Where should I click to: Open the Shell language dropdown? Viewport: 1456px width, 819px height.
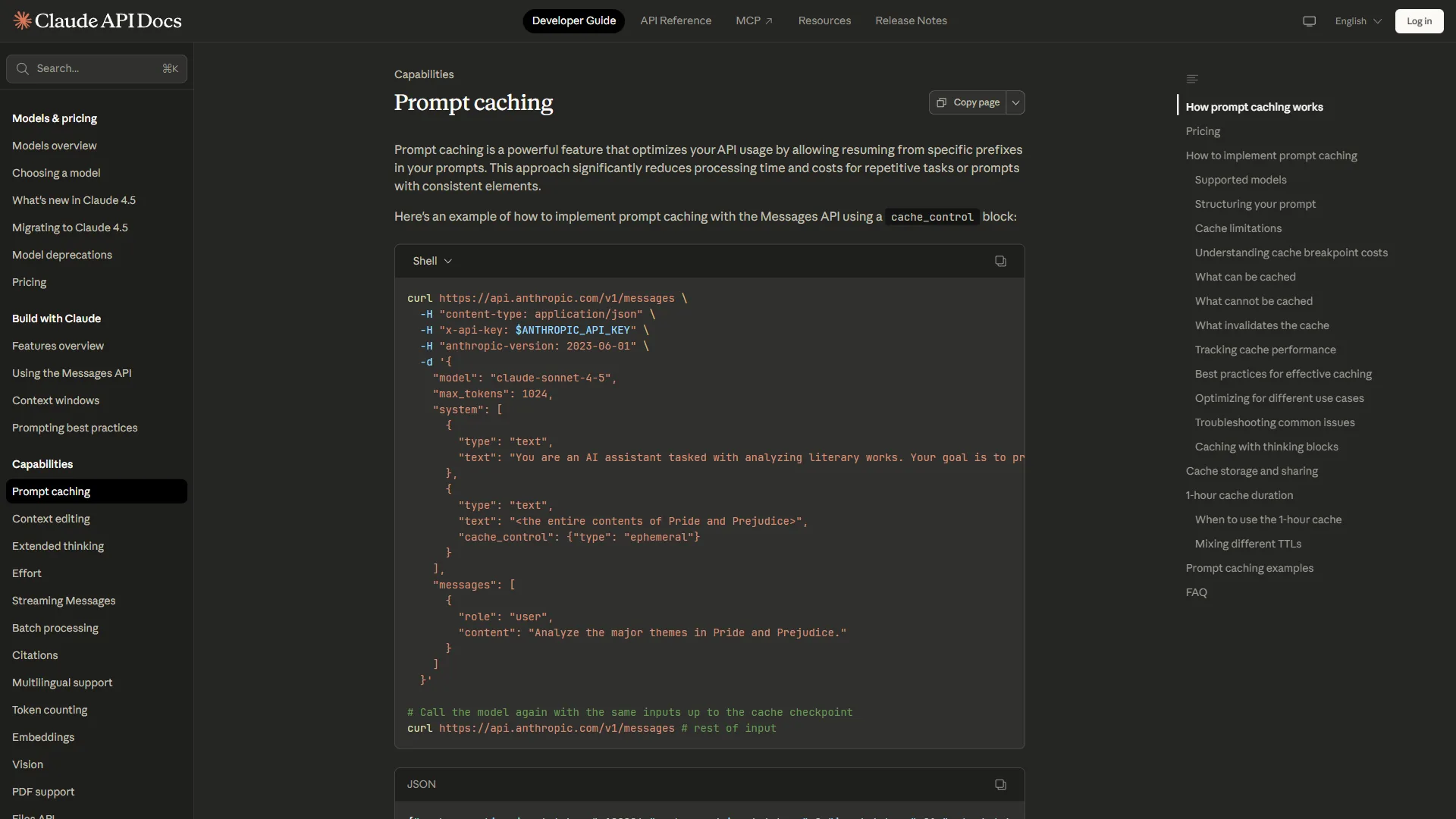coord(432,261)
